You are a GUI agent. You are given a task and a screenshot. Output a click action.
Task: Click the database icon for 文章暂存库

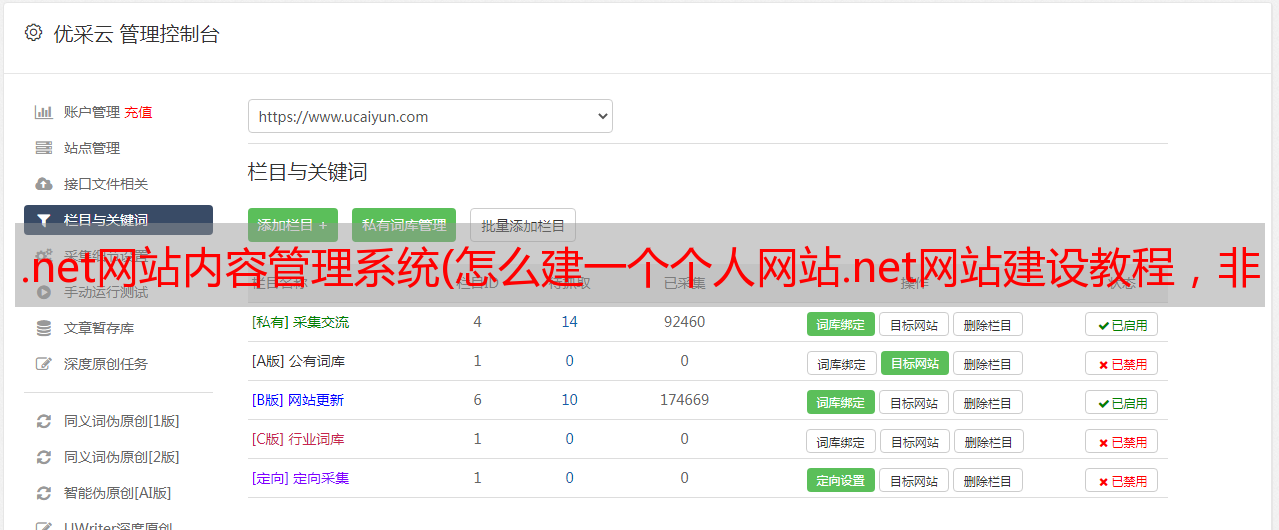(x=43, y=328)
